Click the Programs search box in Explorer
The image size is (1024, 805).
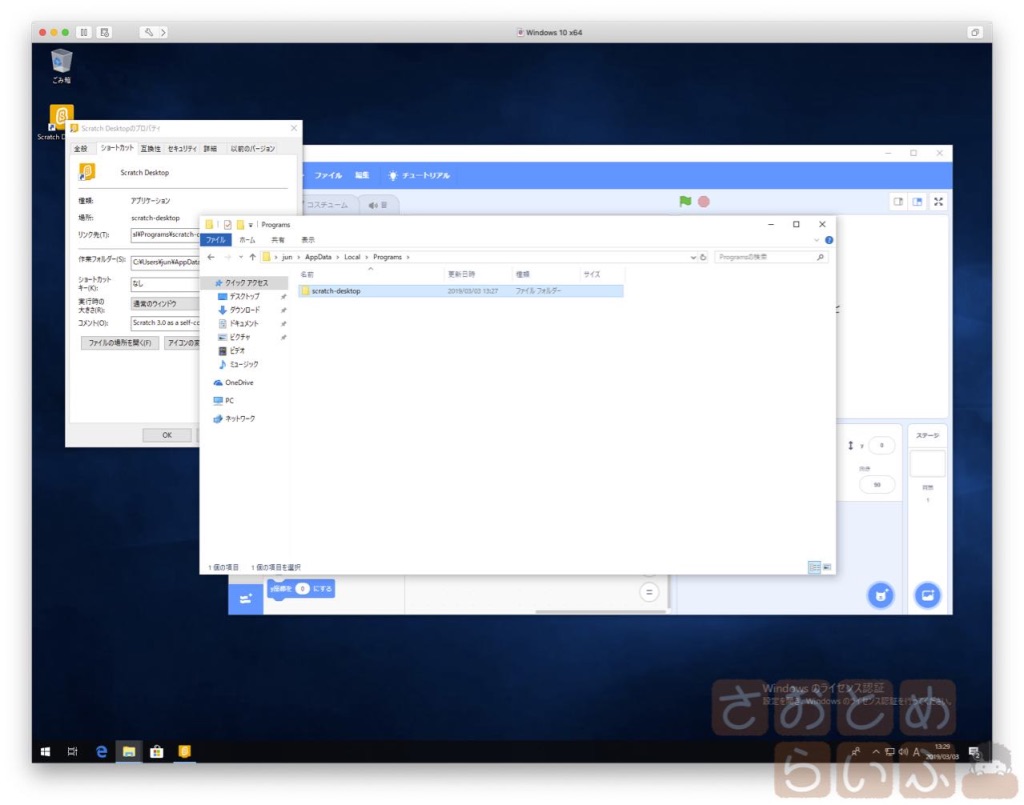[771, 257]
